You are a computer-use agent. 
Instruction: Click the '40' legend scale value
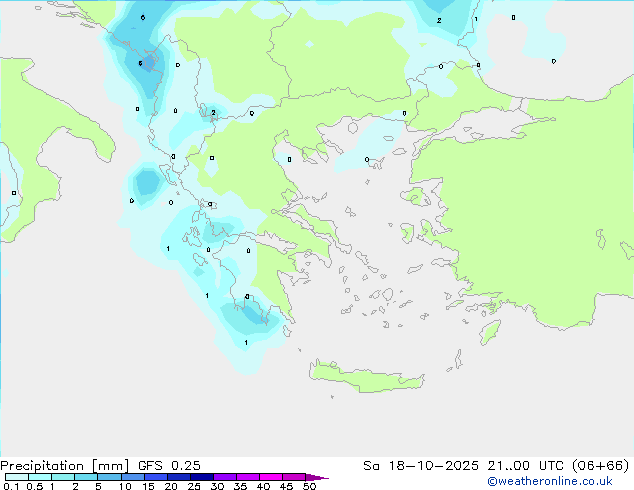pos(263,486)
